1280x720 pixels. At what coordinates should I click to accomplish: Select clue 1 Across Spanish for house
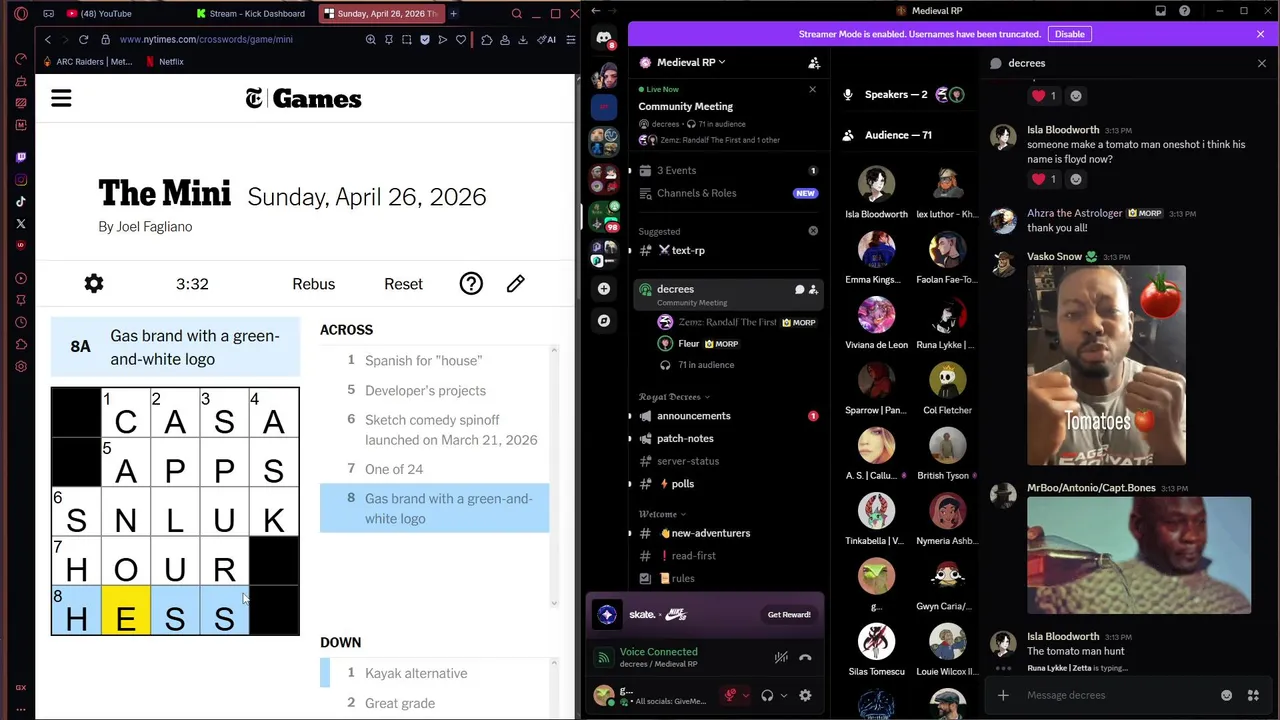tap(434, 360)
